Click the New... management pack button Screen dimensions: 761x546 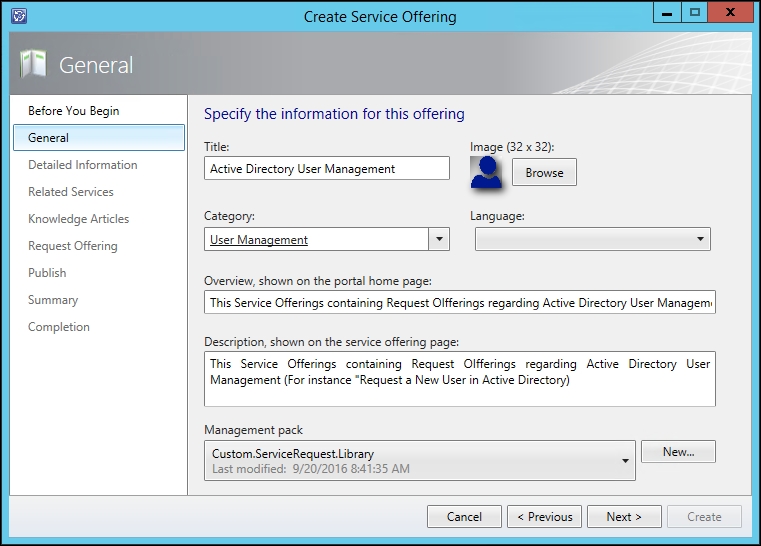point(678,452)
